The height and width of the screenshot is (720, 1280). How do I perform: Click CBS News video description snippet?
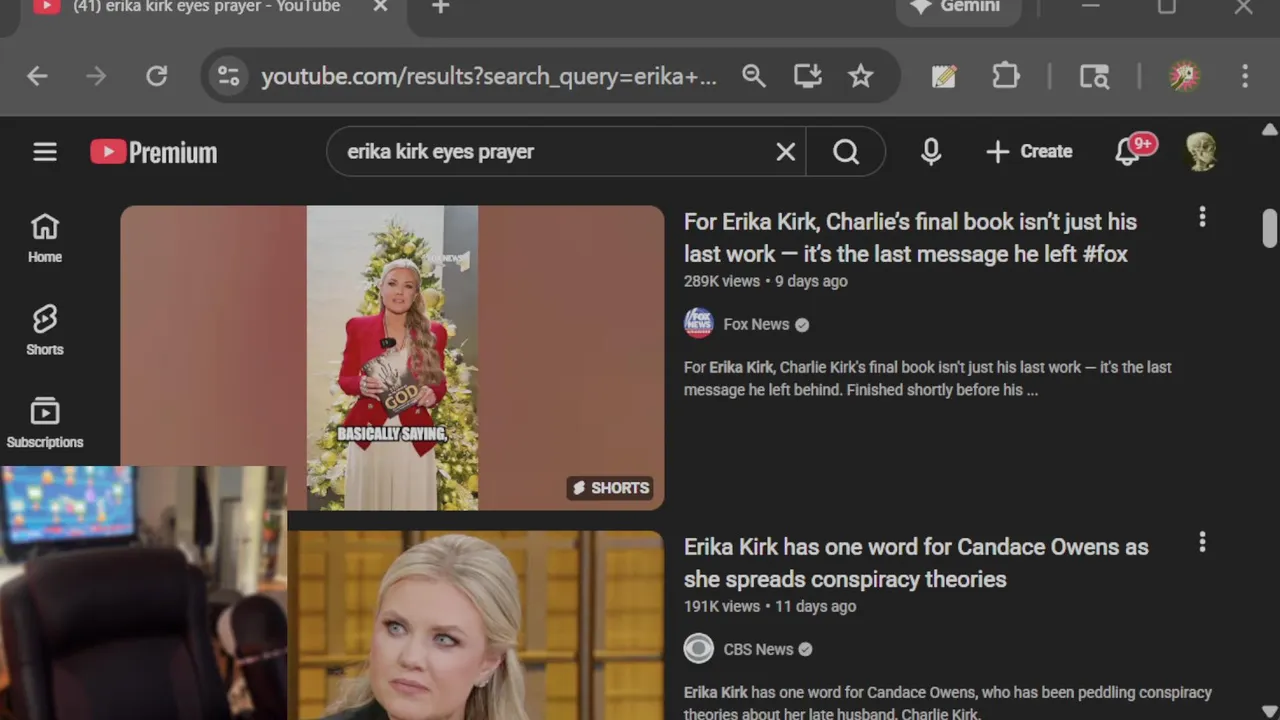(x=948, y=703)
